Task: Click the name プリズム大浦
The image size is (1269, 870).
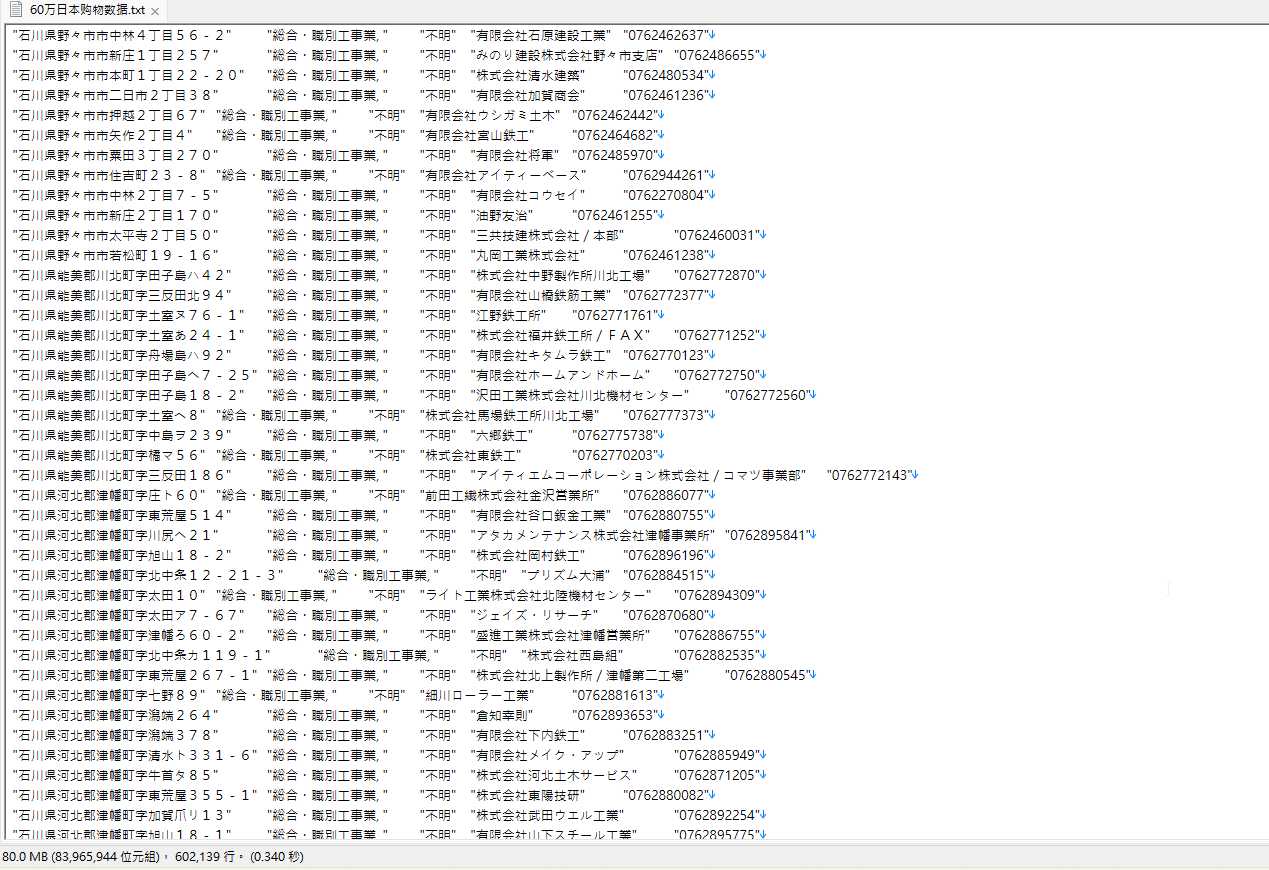Action: (567, 575)
